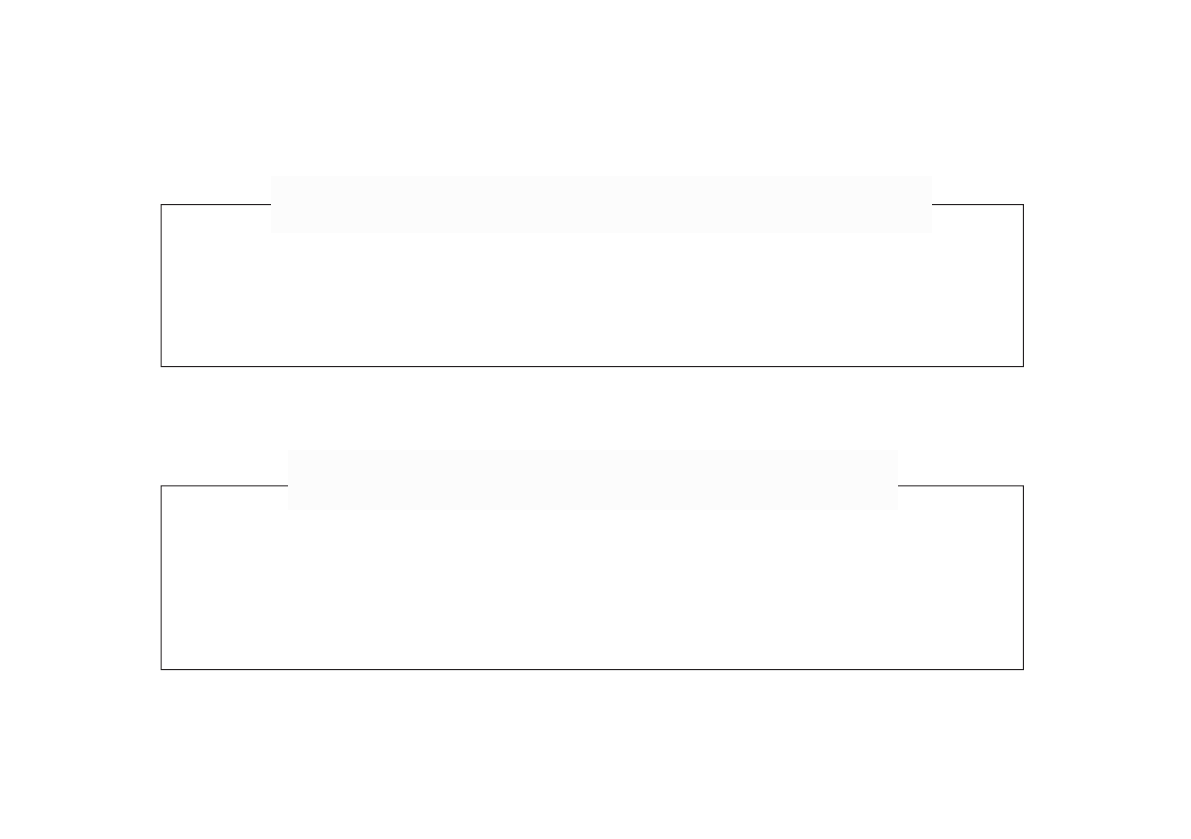
Task: Click the bottom border of the lower box
Action: pyautogui.click(x=592, y=669)
